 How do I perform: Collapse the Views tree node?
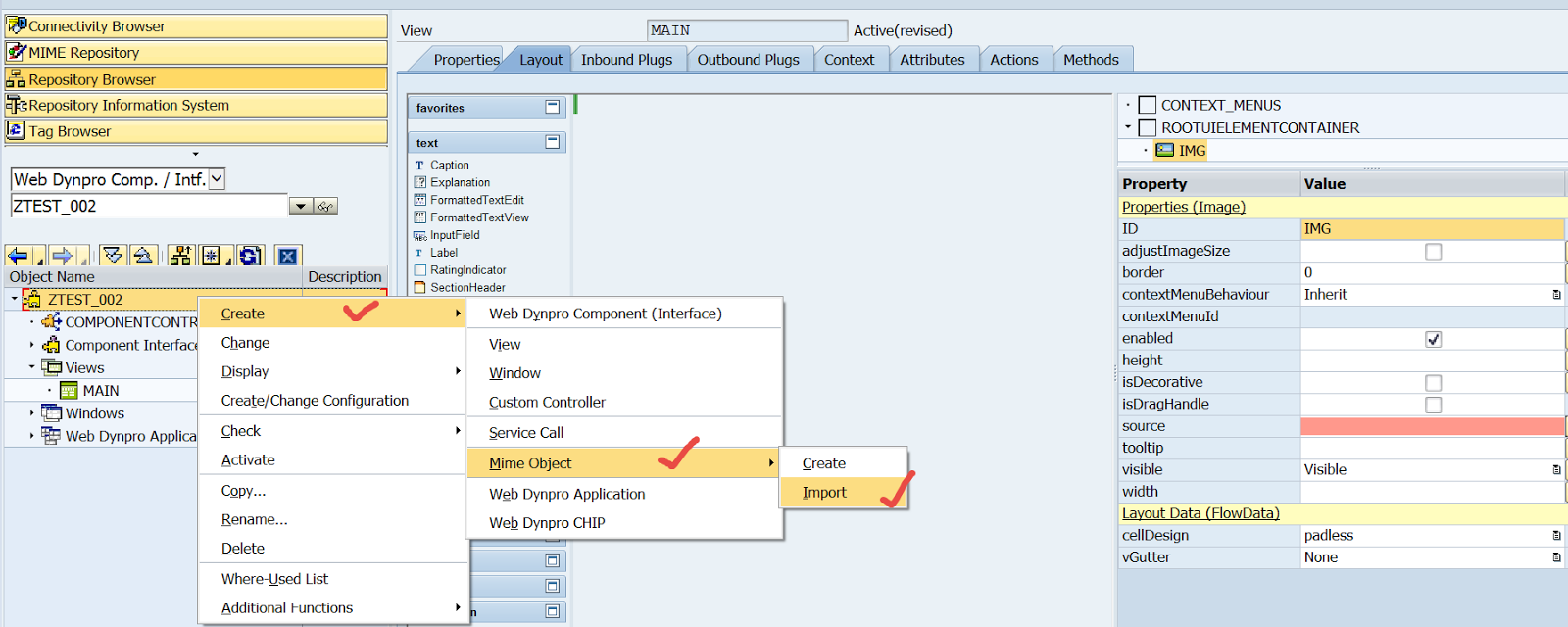coord(31,367)
